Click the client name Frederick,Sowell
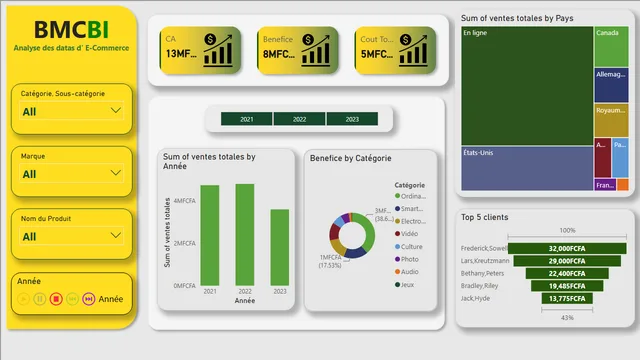Screen dimensions: 640x360 tap(484, 248)
